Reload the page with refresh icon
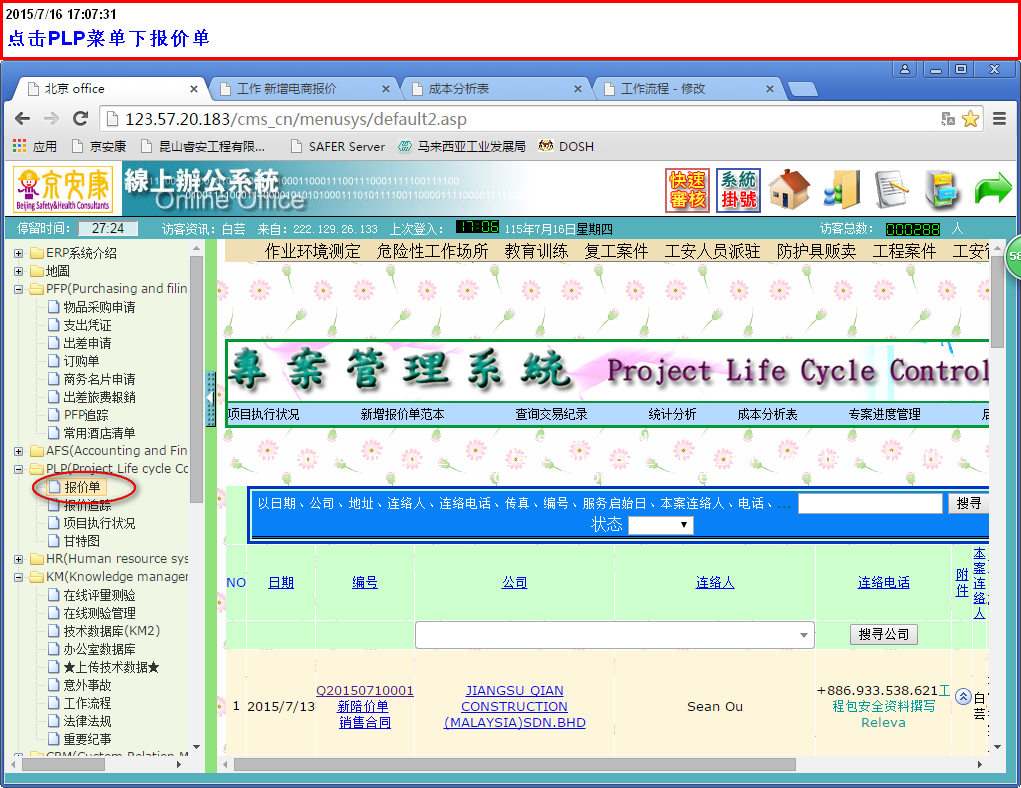This screenshot has width=1021, height=788. click(x=81, y=119)
